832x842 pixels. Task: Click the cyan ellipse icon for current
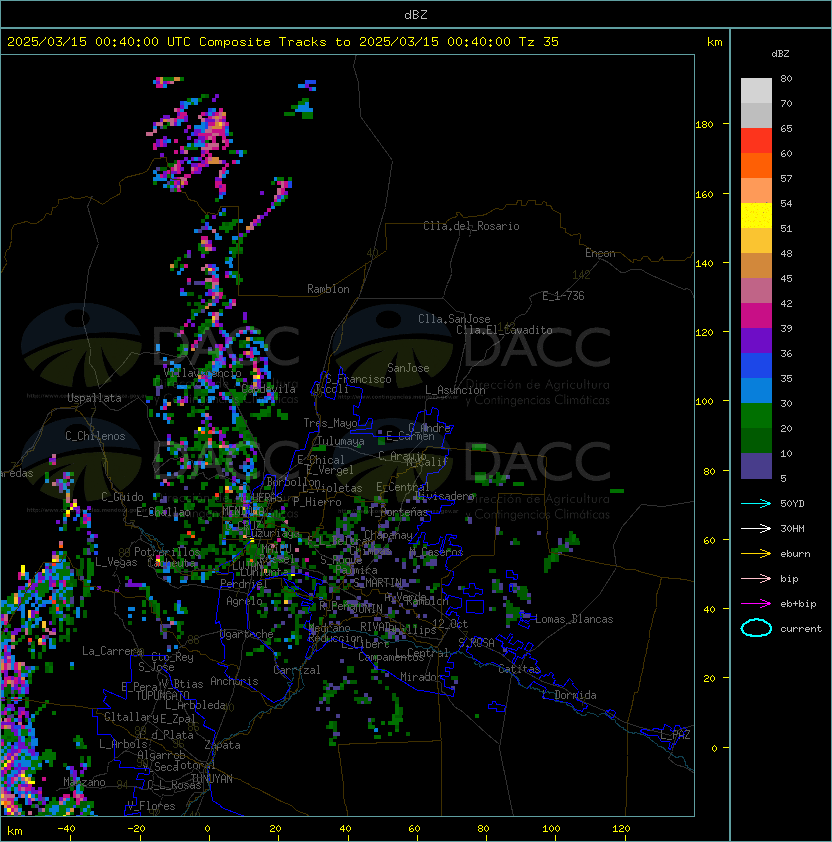pyautogui.click(x=756, y=628)
